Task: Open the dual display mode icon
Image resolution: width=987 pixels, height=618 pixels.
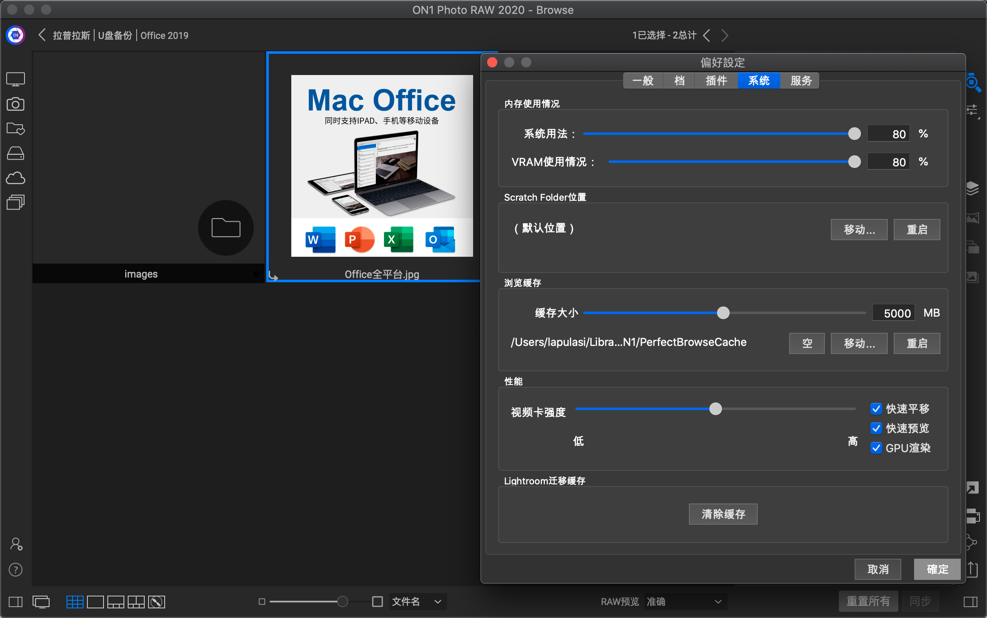Action: pyautogui.click(x=42, y=602)
